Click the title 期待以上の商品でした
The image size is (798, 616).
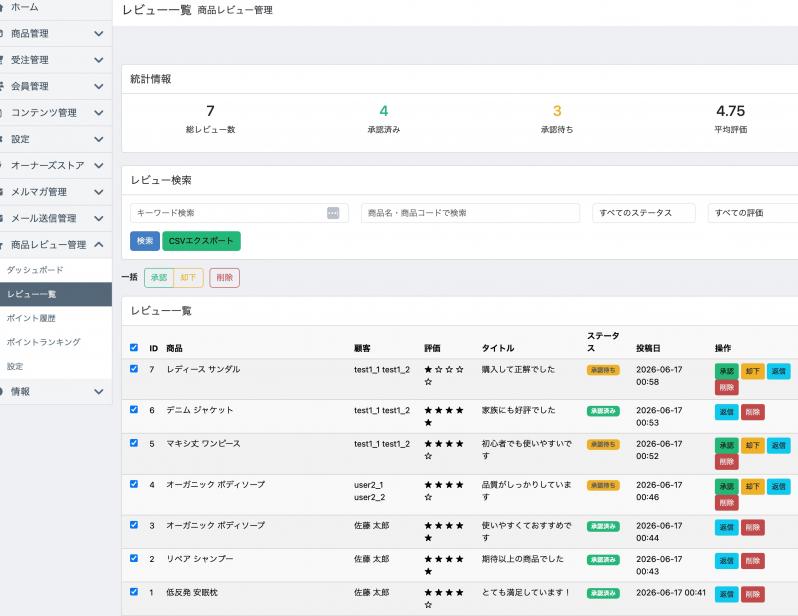pyautogui.click(x=523, y=559)
